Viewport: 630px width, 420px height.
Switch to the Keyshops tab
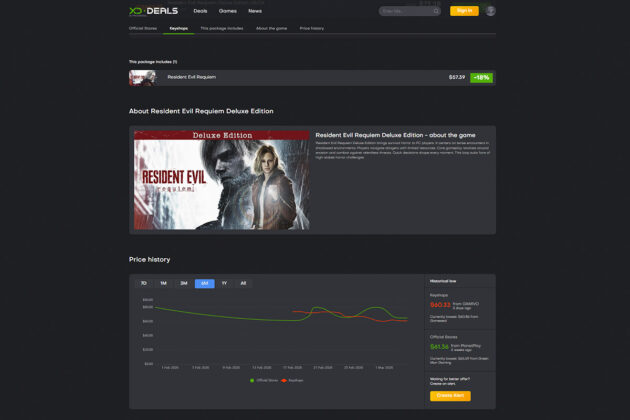[x=178, y=28]
